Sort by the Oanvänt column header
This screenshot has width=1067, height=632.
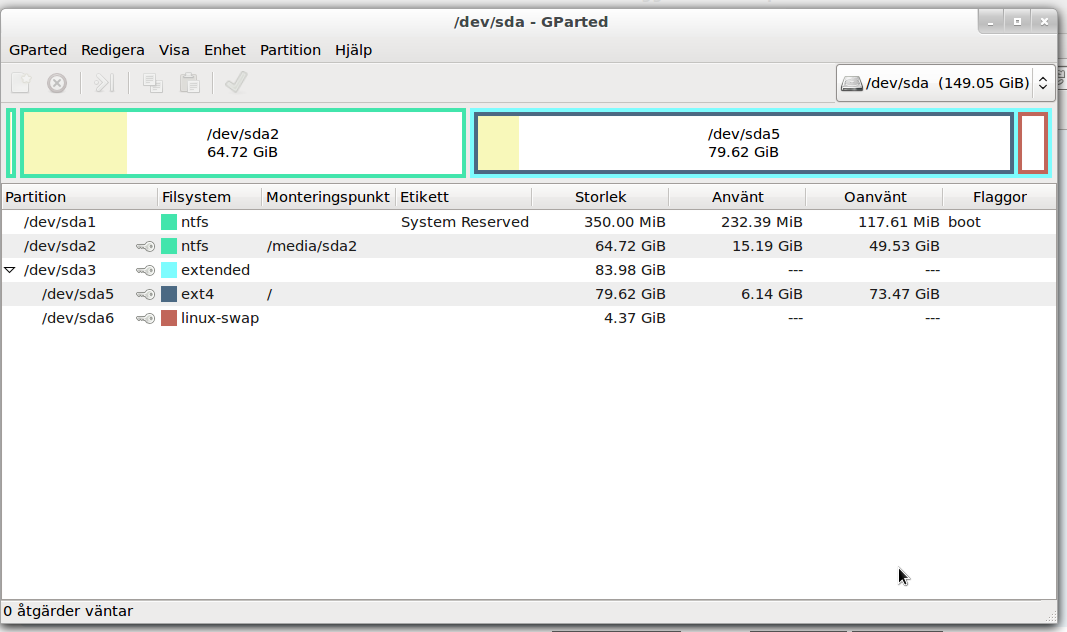pos(874,197)
